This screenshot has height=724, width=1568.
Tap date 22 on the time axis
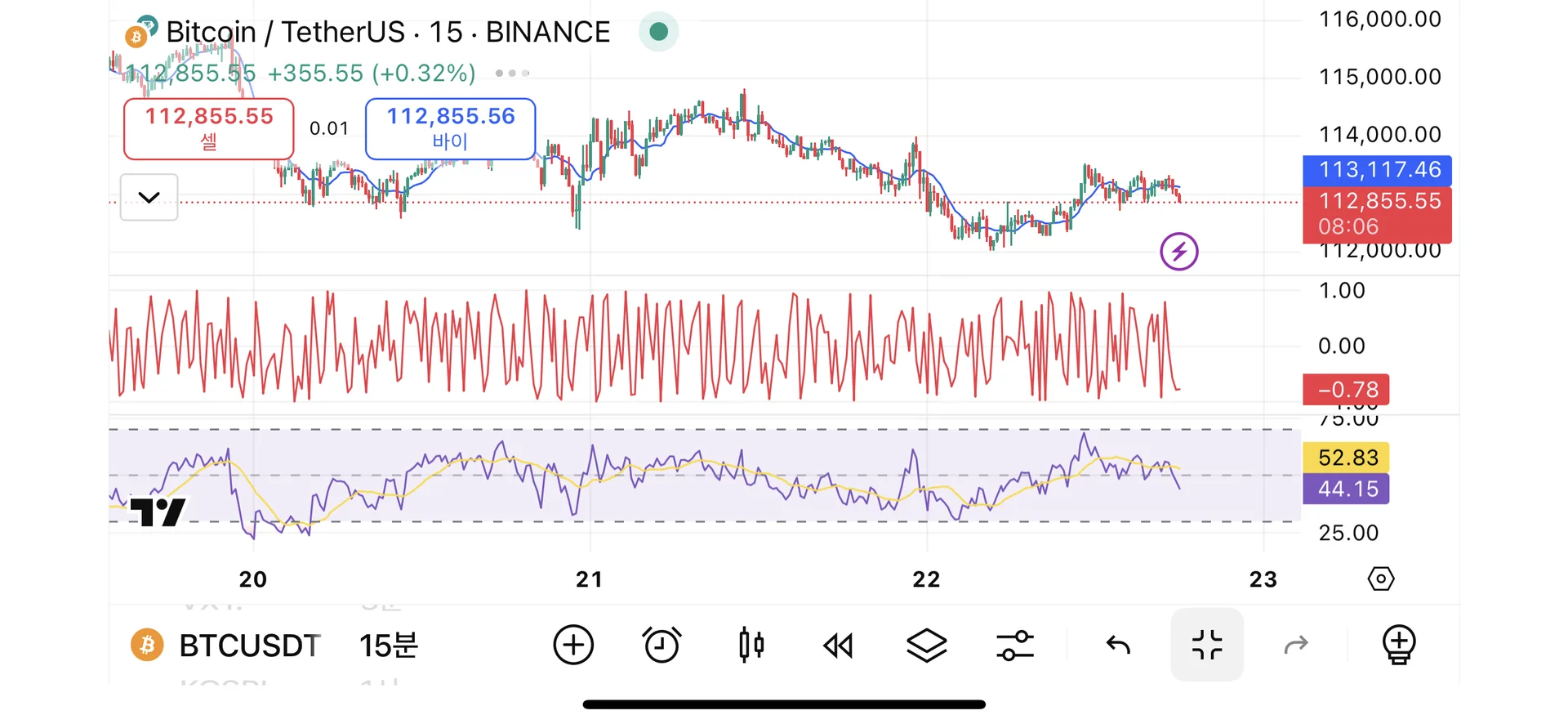(x=927, y=579)
